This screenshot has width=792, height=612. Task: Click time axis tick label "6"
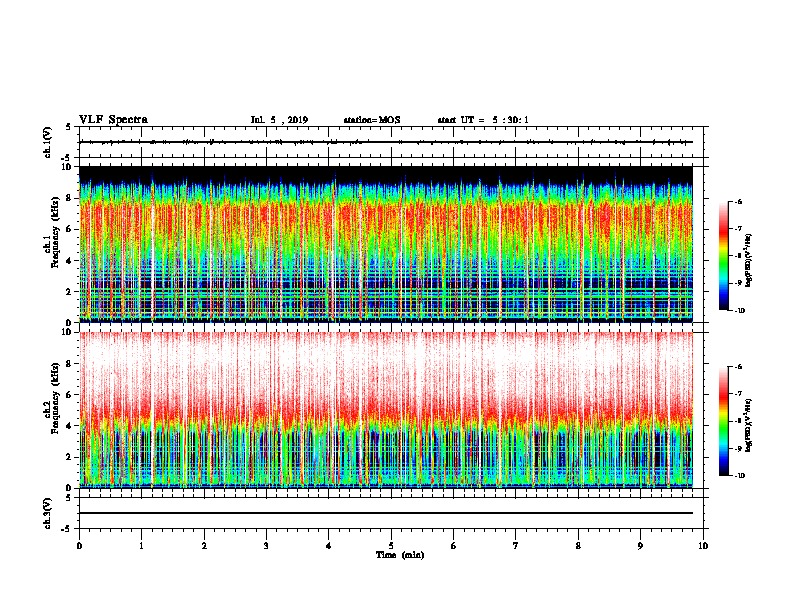pos(454,546)
